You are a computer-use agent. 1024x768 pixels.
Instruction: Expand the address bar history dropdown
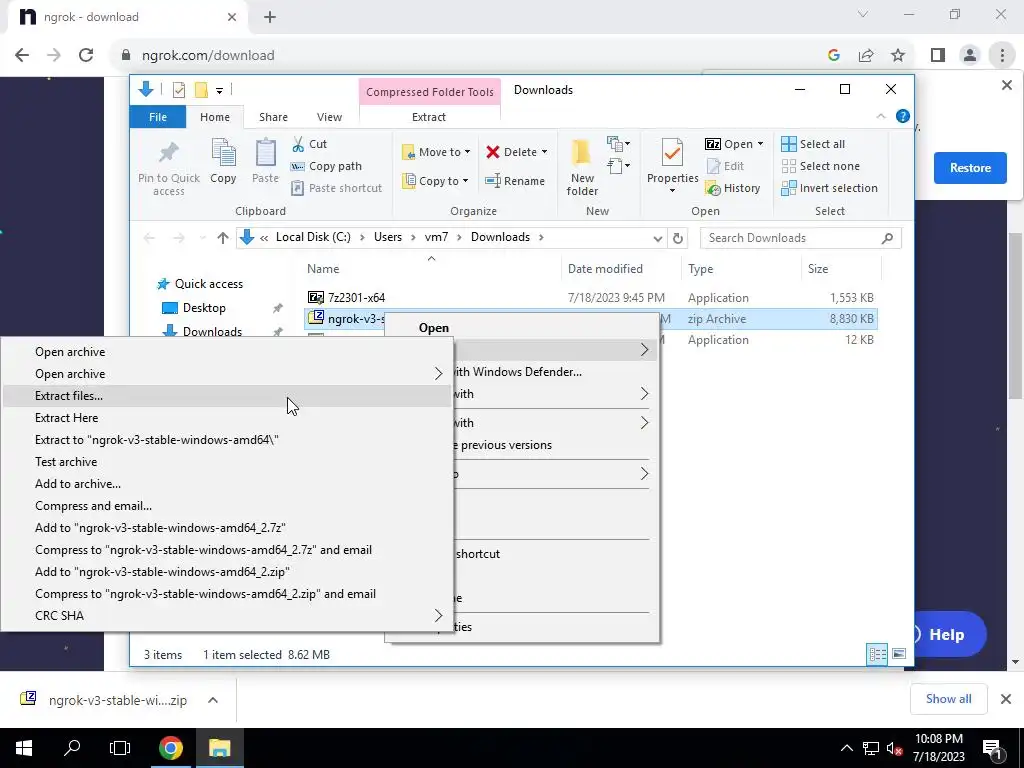coord(658,238)
